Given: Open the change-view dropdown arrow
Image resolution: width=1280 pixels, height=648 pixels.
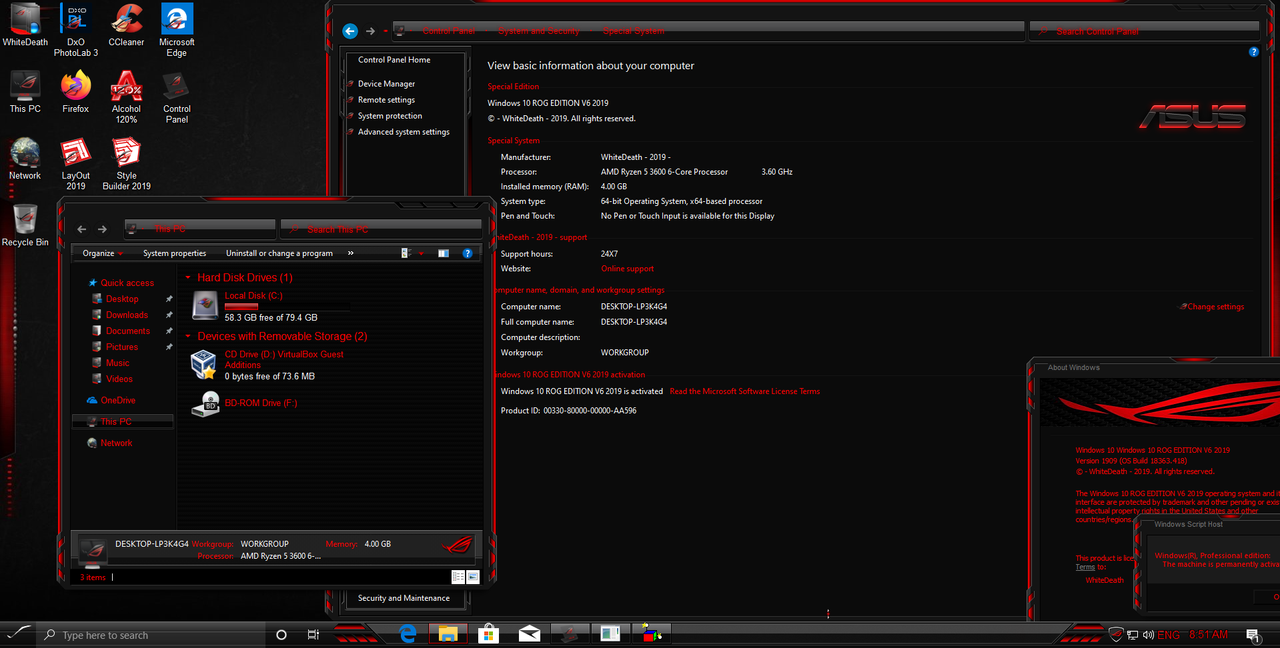Looking at the screenshot, I should (x=421, y=254).
